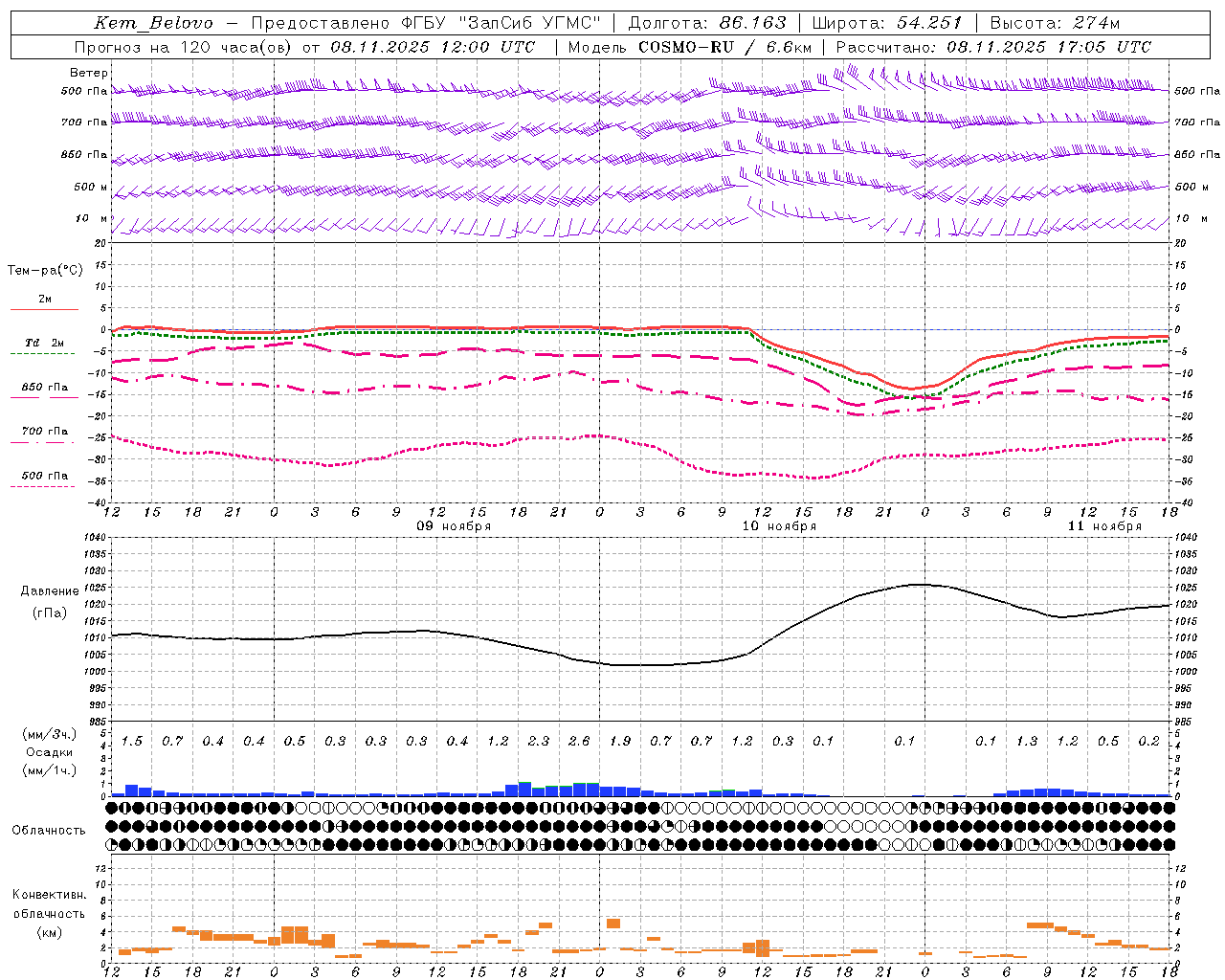Click the 'Прогноз на 120 часа(ов)' forecast text
Viewport: 1225px width, 980px height.
[183, 47]
